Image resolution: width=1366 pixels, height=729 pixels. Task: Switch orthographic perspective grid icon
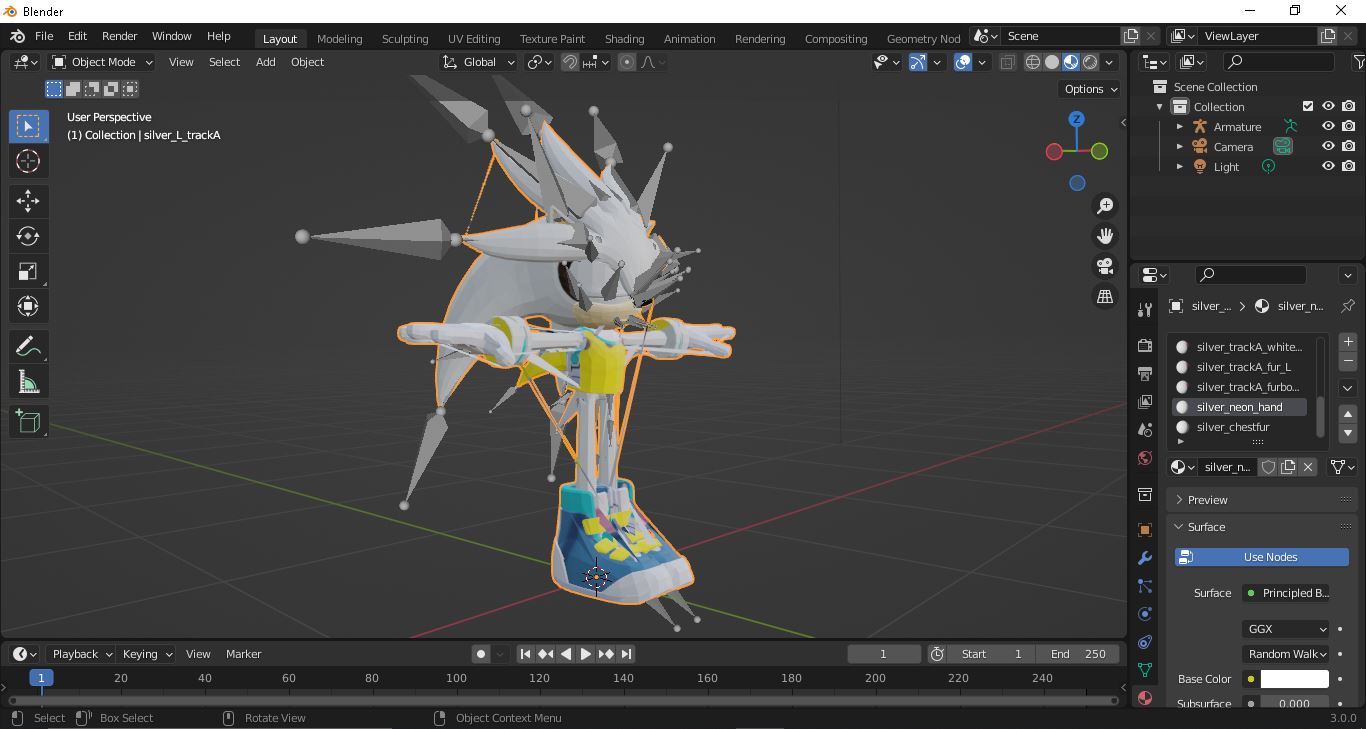click(1105, 296)
